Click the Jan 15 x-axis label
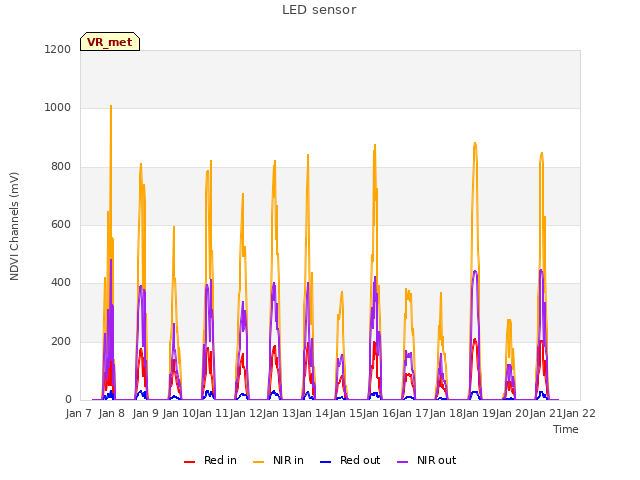Image resolution: width=640 pixels, height=480 pixels. (x=346, y=413)
